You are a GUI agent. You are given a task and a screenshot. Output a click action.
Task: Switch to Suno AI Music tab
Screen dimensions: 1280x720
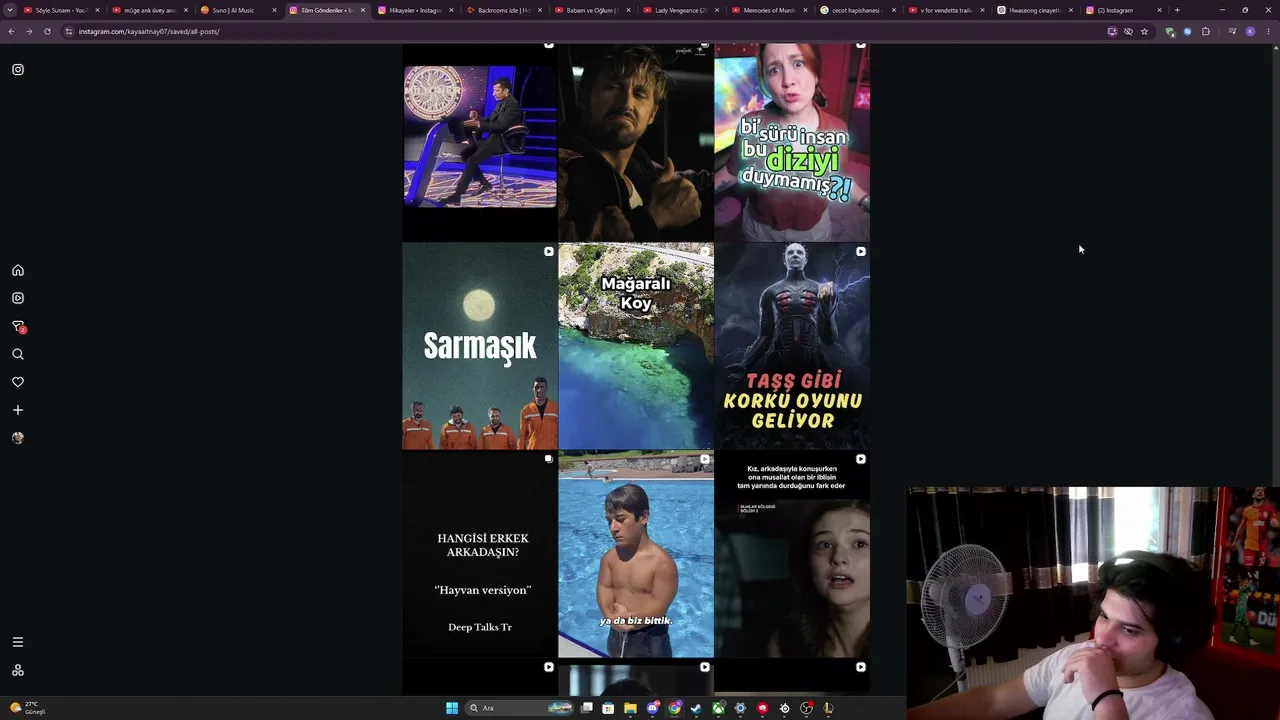pos(238,10)
